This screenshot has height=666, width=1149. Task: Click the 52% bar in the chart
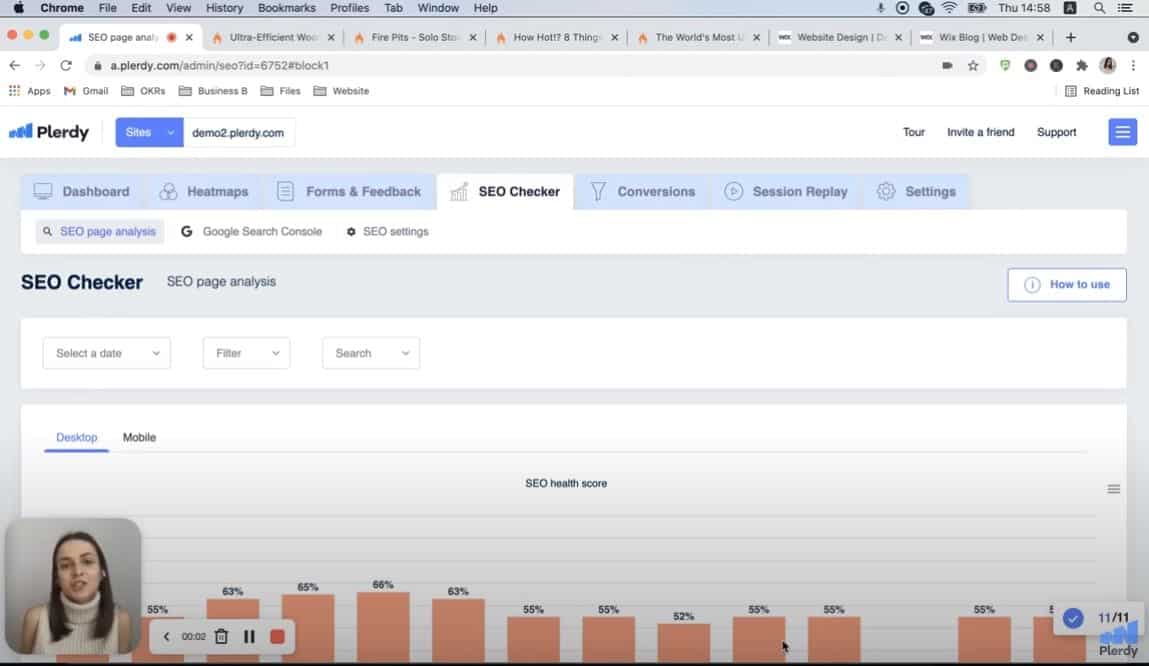pos(683,643)
